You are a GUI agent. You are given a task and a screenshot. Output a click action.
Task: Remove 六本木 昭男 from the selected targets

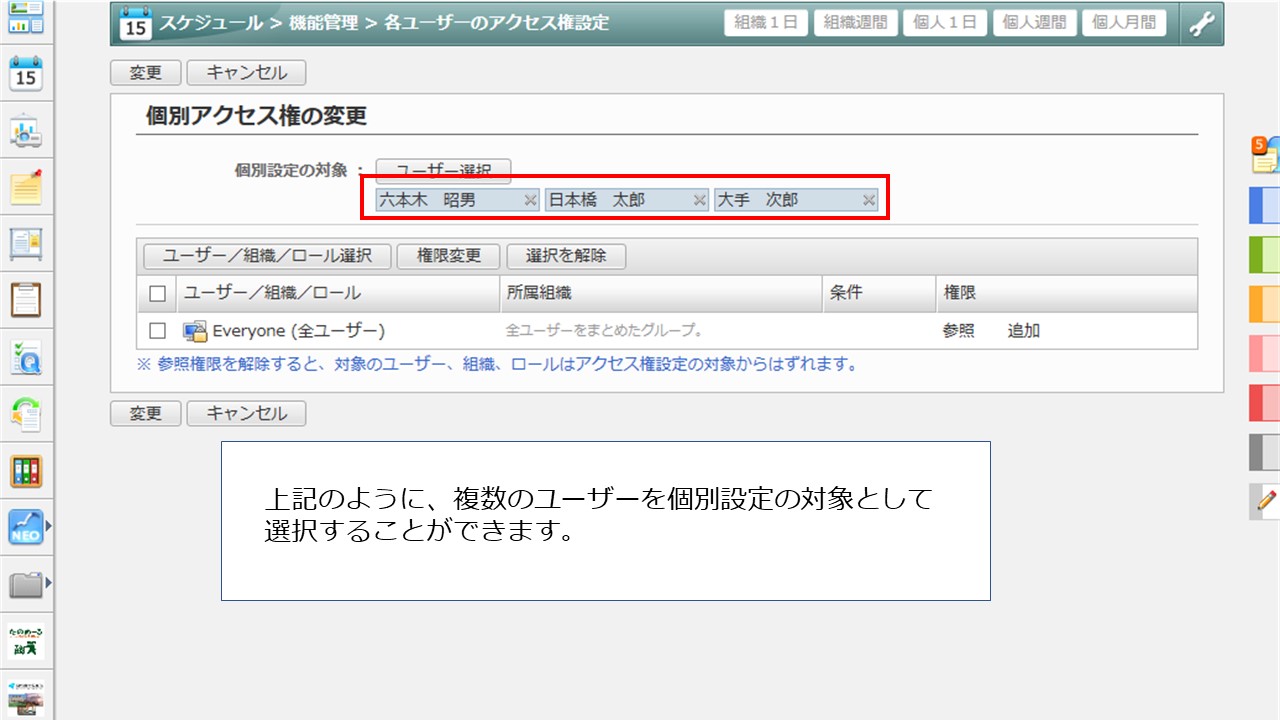pyautogui.click(x=531, y=200)
